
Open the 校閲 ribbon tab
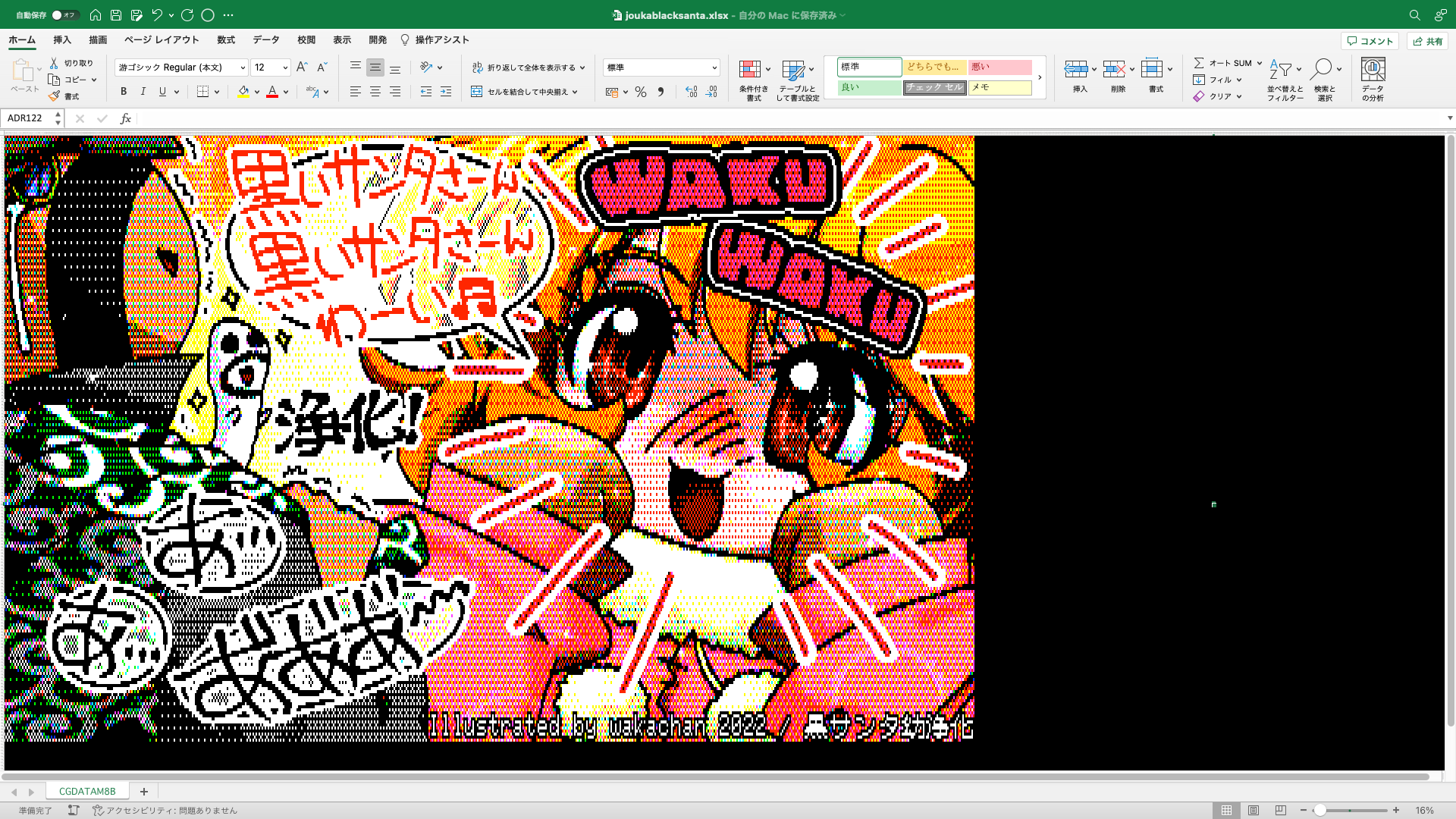coord(306,40)
